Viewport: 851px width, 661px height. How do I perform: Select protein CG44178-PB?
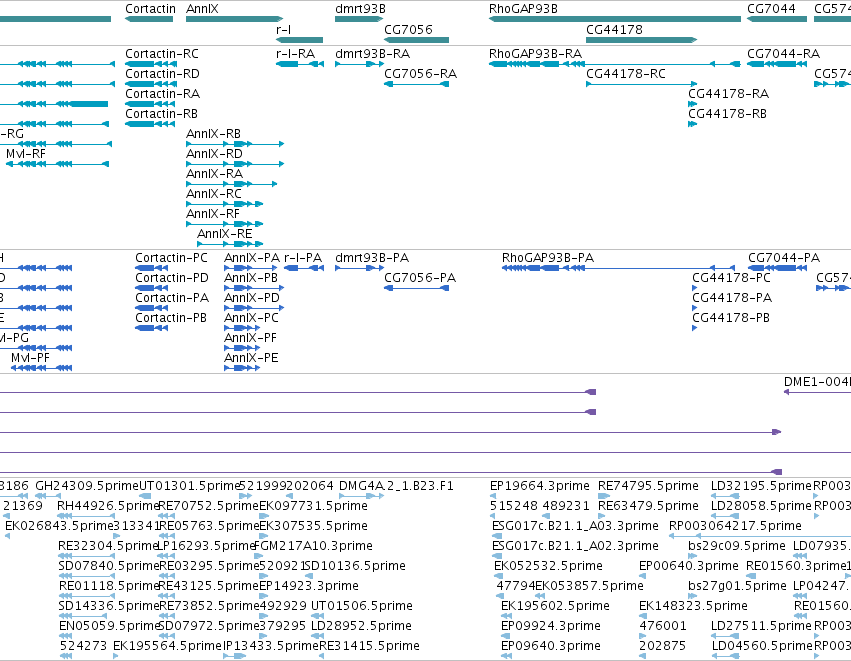pos(731,318)
